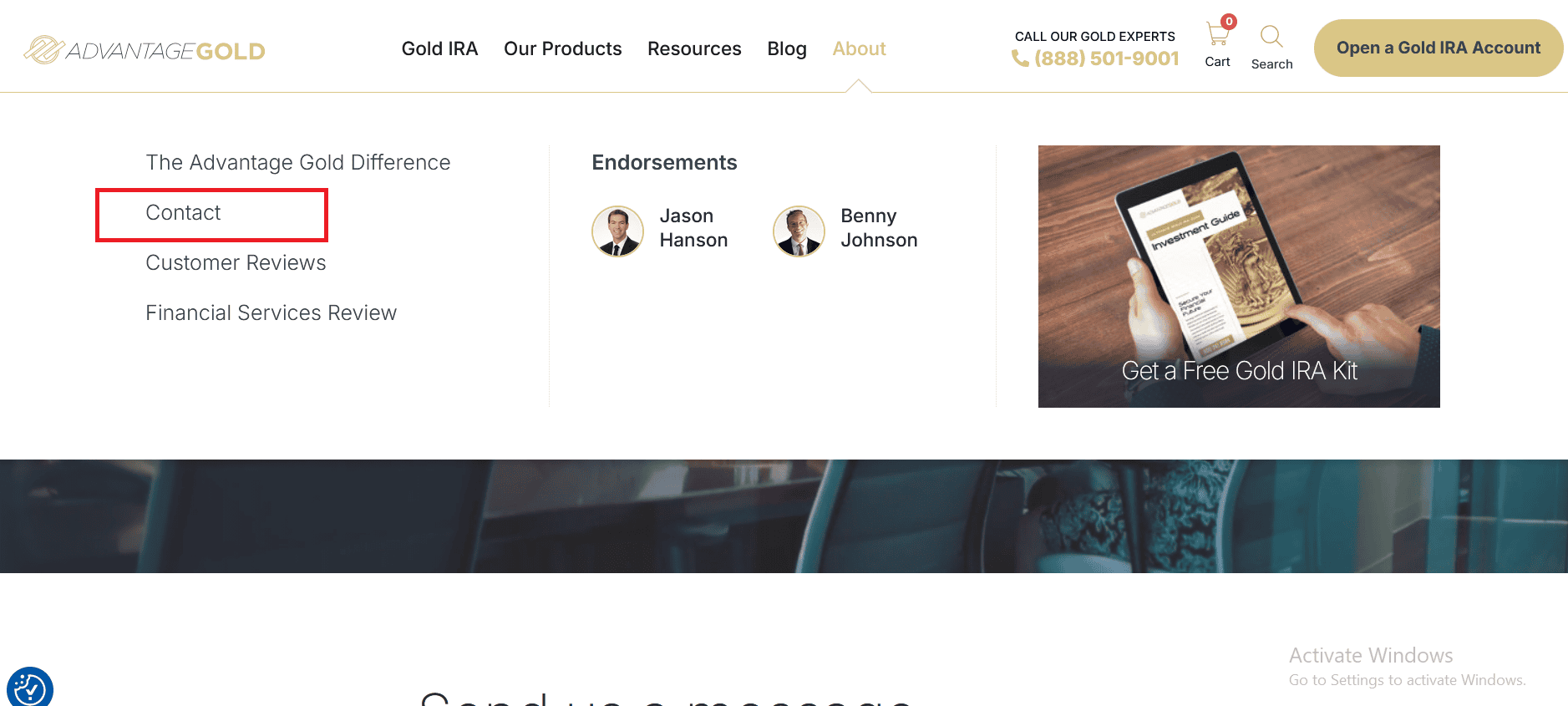Click the Advantage Gold logo
The image size is (1568, 706).
point(144,50)
